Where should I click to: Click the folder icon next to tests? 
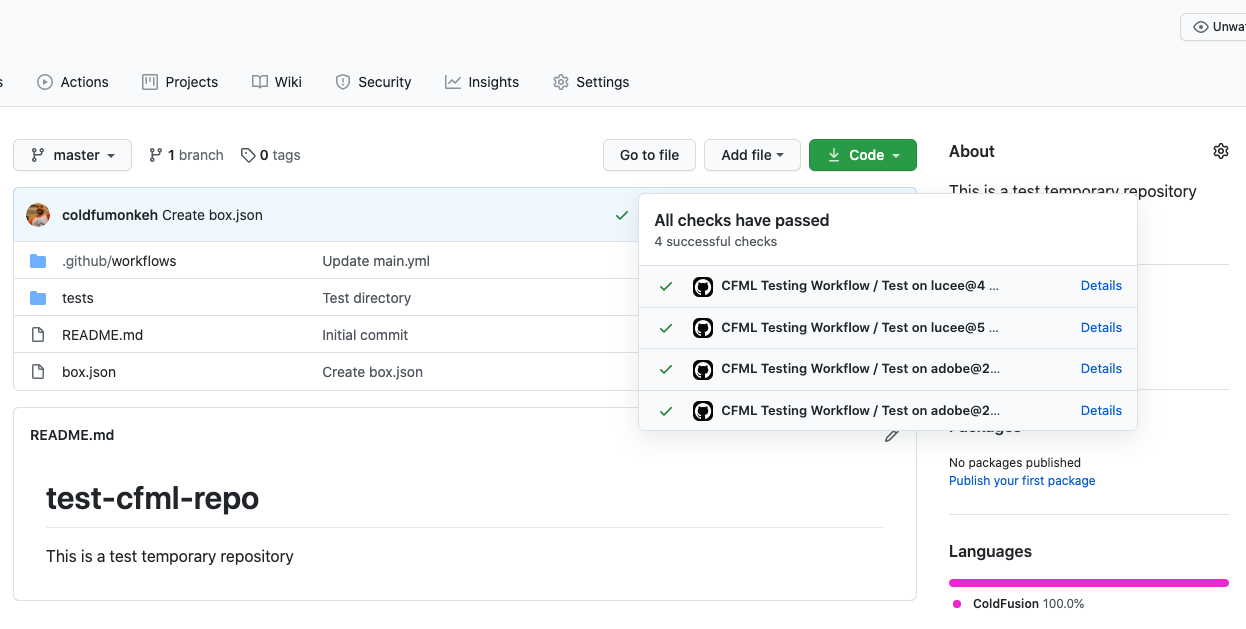tap(38, 297)
